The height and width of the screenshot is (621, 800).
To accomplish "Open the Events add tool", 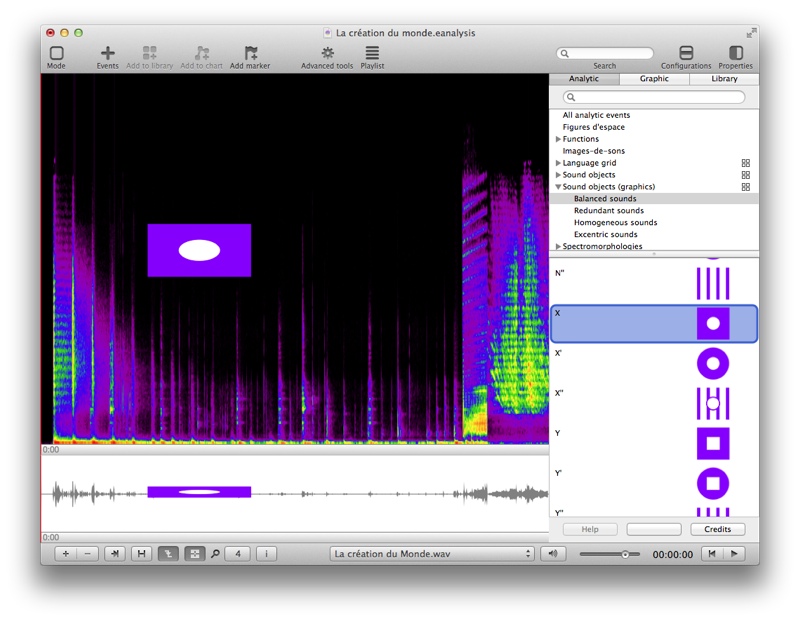I will [108, 53].
